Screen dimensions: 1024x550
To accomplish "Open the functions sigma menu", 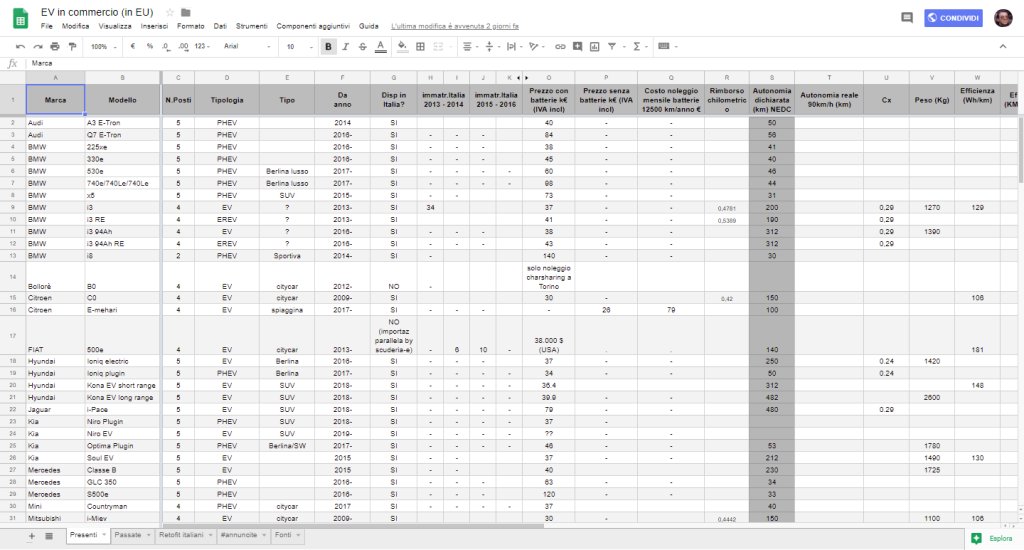I will point(639,46).
